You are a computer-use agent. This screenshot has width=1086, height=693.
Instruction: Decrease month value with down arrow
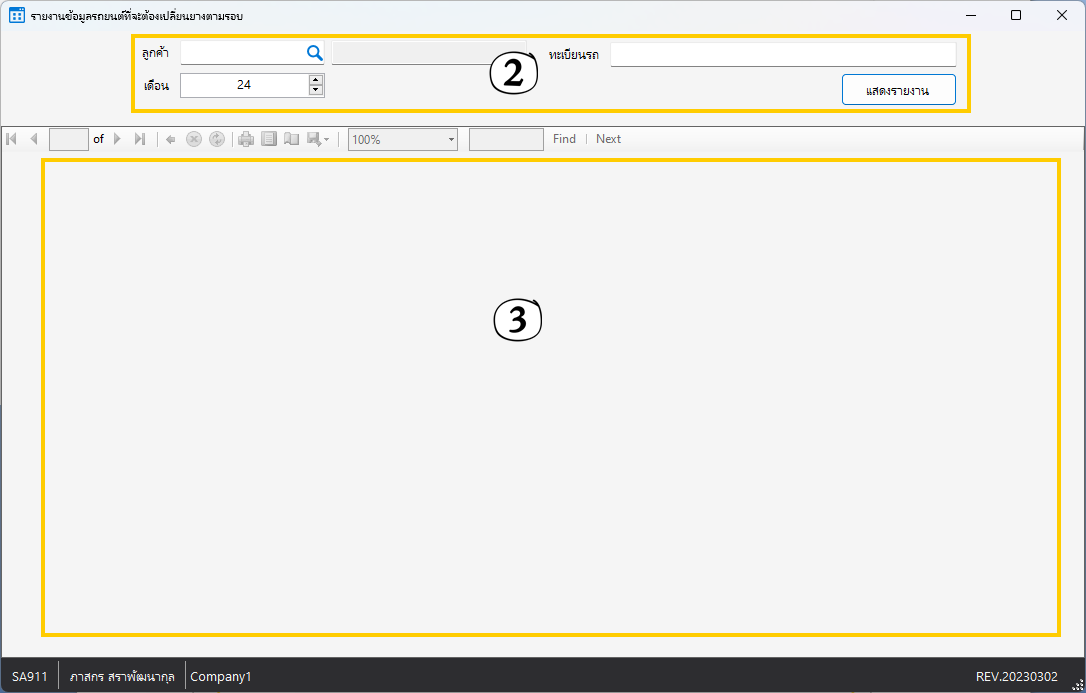coord(316,90)
